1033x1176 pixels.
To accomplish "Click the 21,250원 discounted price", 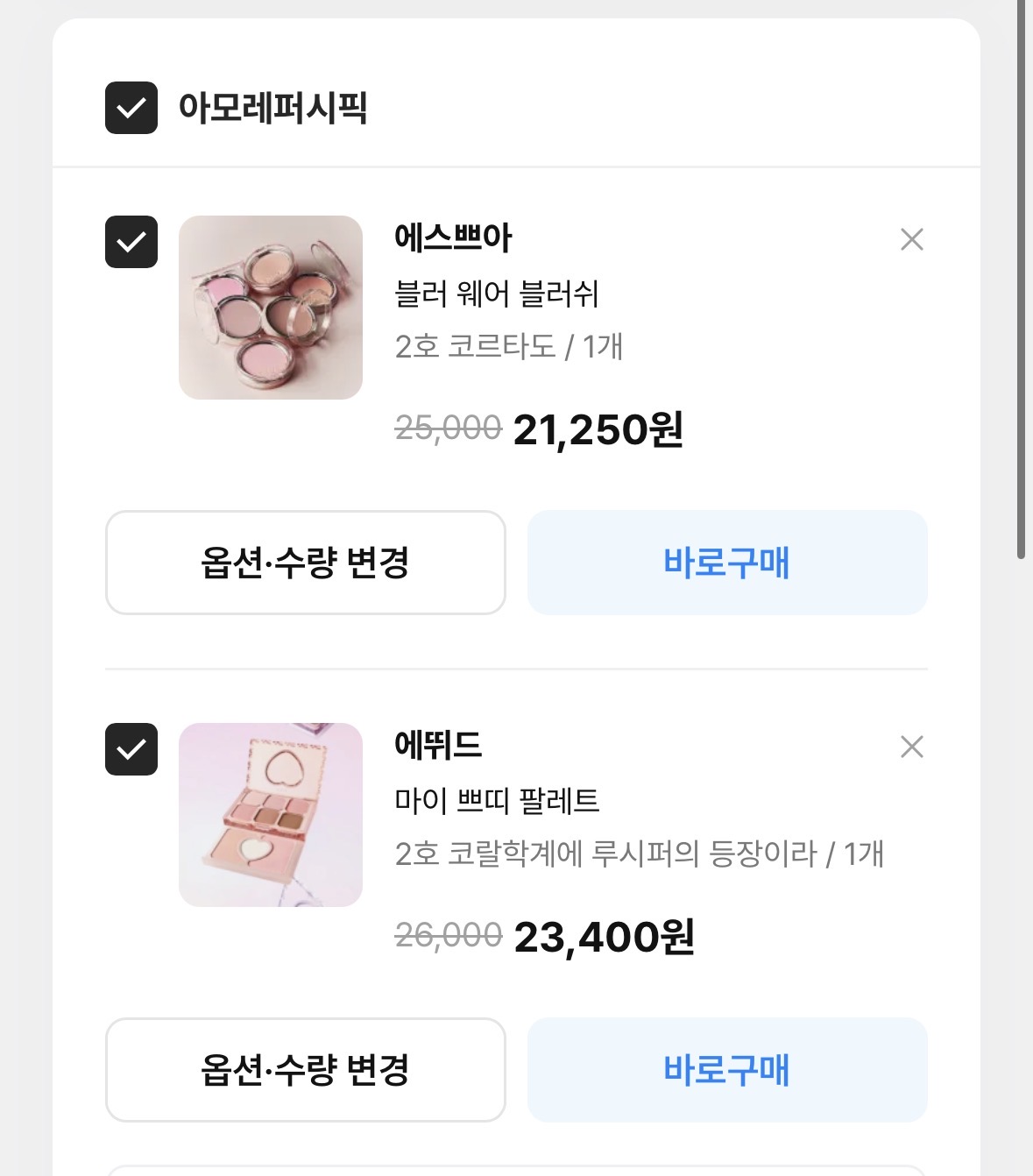I will point(598,429).
